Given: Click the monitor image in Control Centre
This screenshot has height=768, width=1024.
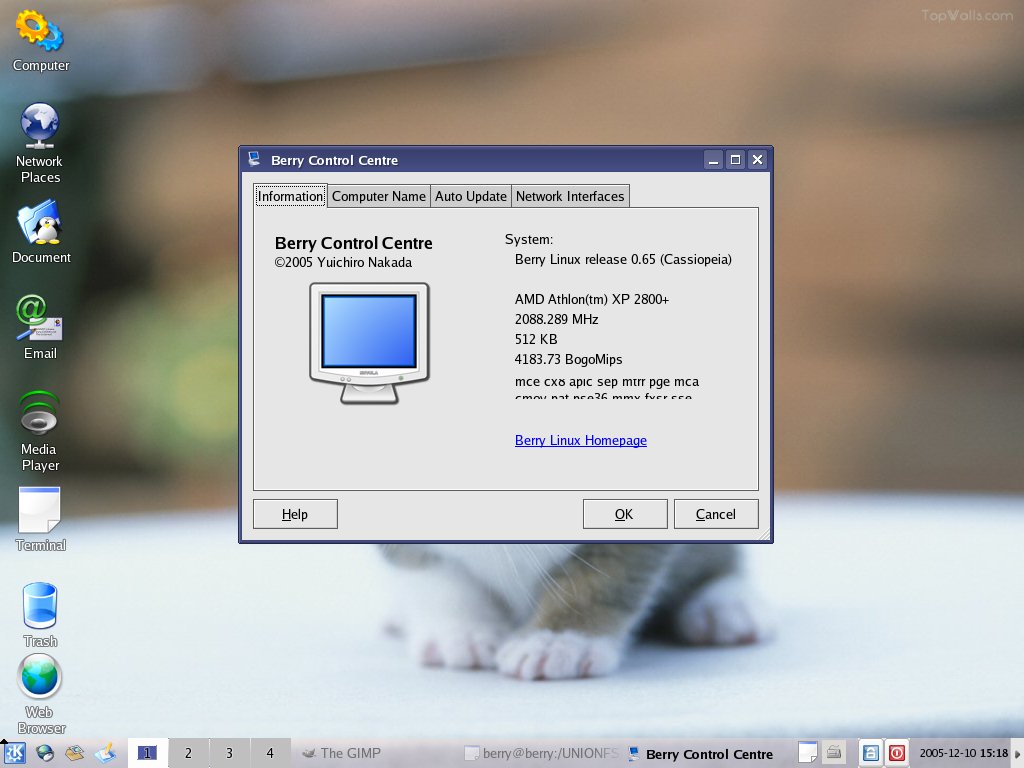Looking at the screenshot, I should coord(369,343).
